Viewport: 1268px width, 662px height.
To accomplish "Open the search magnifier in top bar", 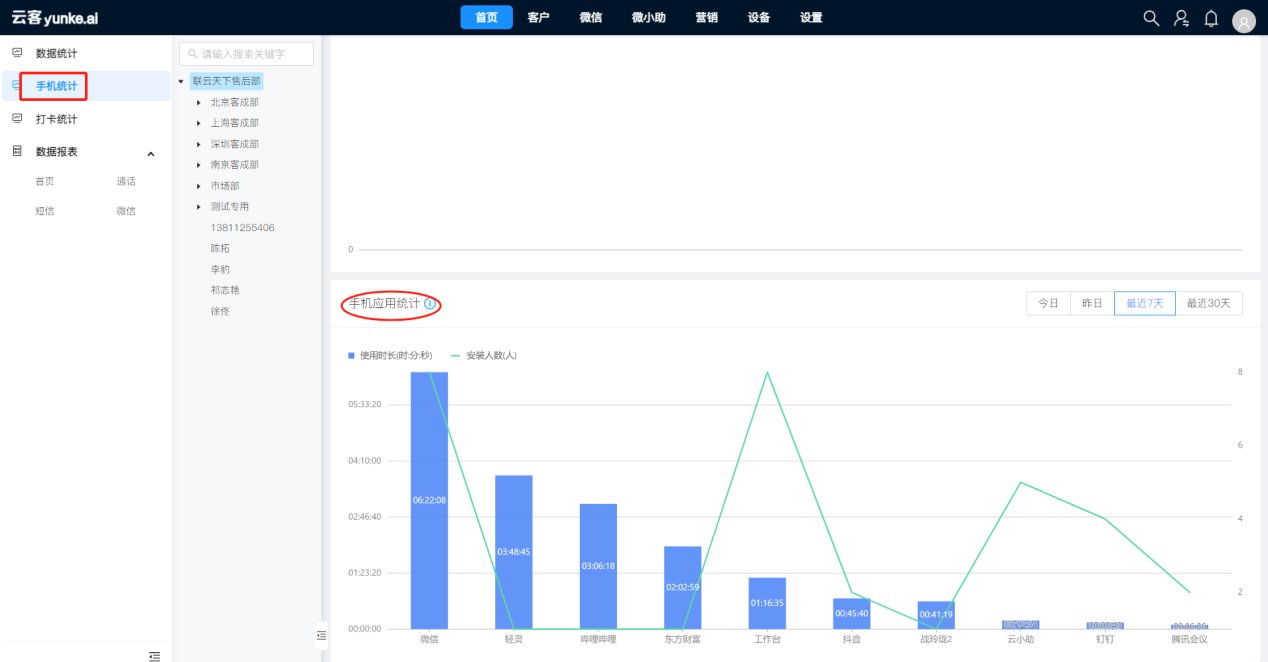I will tap(1151, 18).
